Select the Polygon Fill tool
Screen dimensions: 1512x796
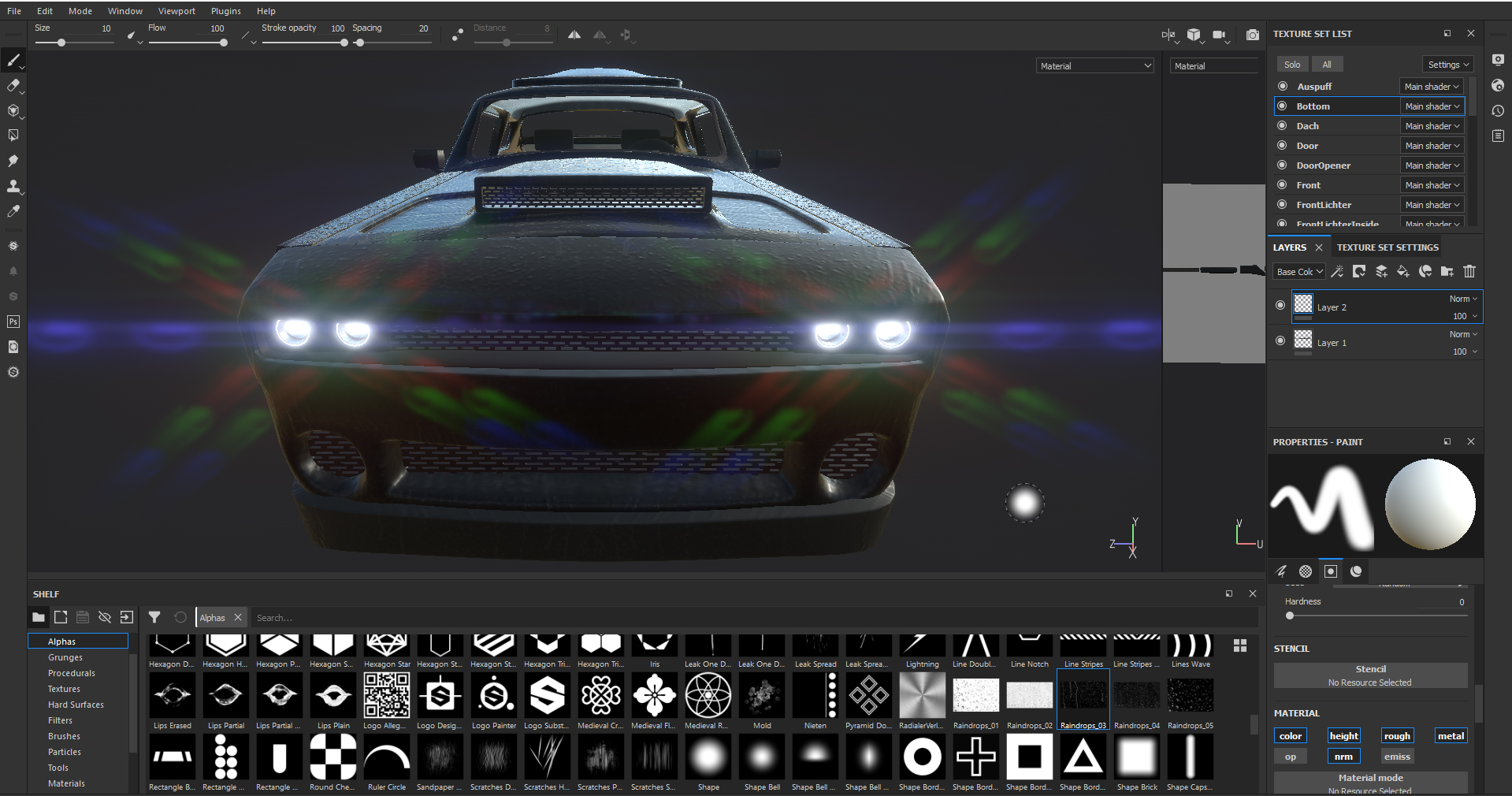click(x=13, y=136)
